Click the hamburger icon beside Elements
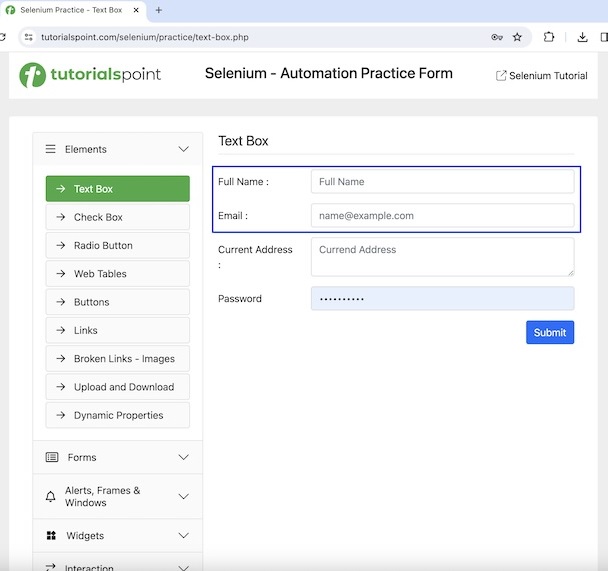The image size is (608, 571). coord(51,149)
